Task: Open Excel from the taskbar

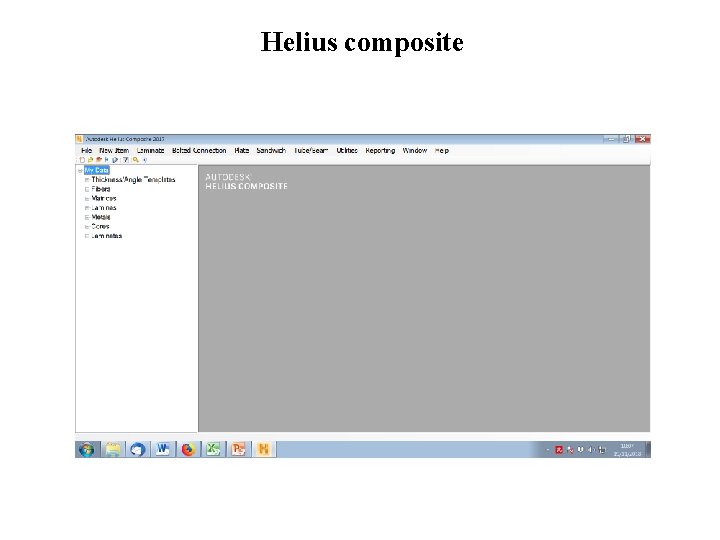Action: pos(213,450)
